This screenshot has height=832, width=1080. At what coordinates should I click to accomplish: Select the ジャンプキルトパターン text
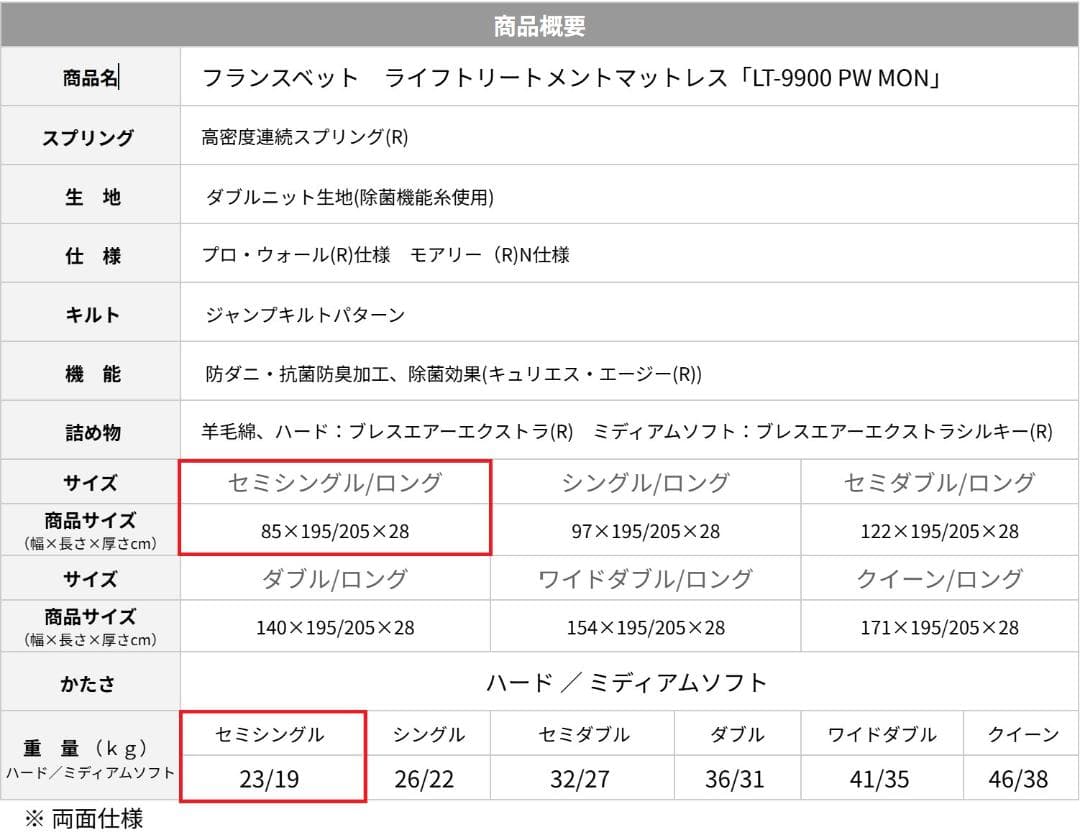pyautogui.click(x=305, y=315)
